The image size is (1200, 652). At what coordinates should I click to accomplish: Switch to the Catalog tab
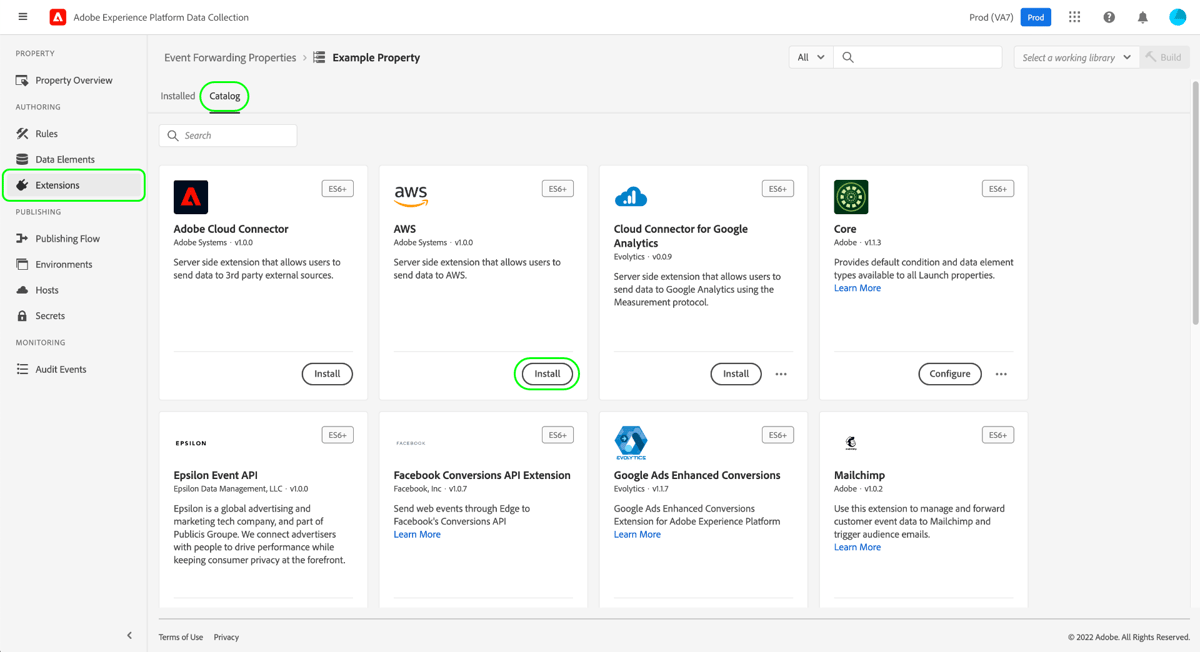(x=224, y=96)
